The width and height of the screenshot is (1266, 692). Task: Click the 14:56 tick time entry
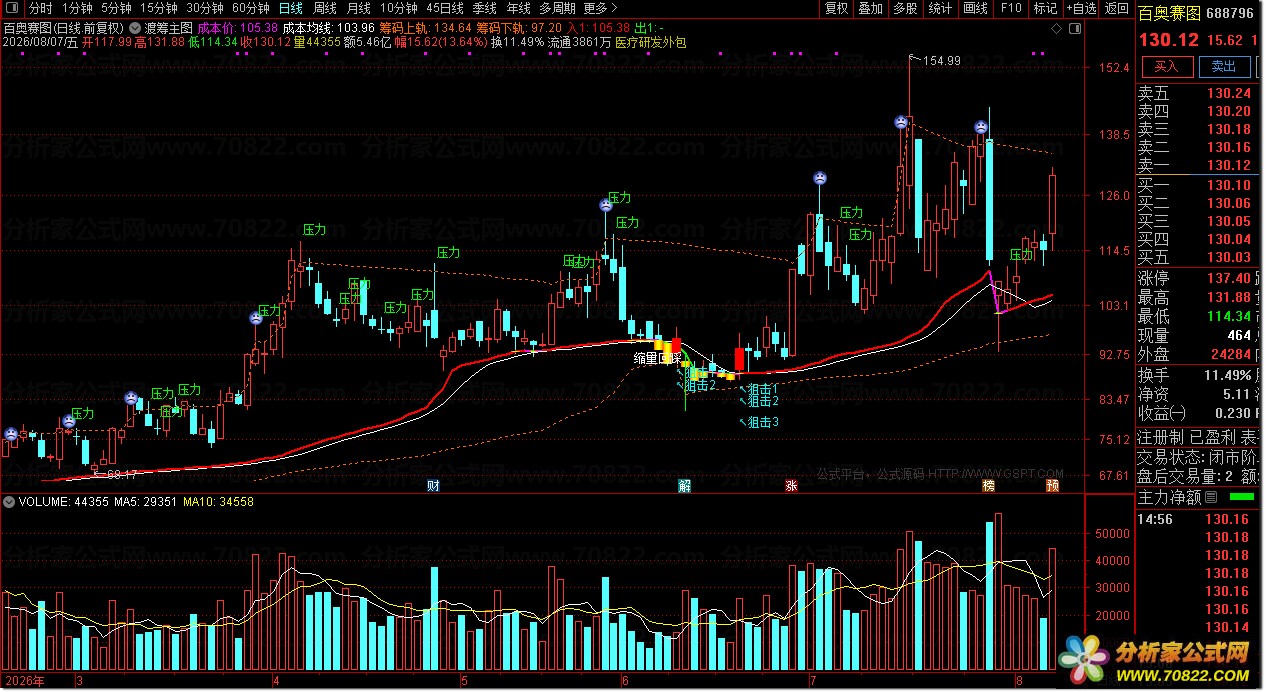click(x=1155, y=520)
